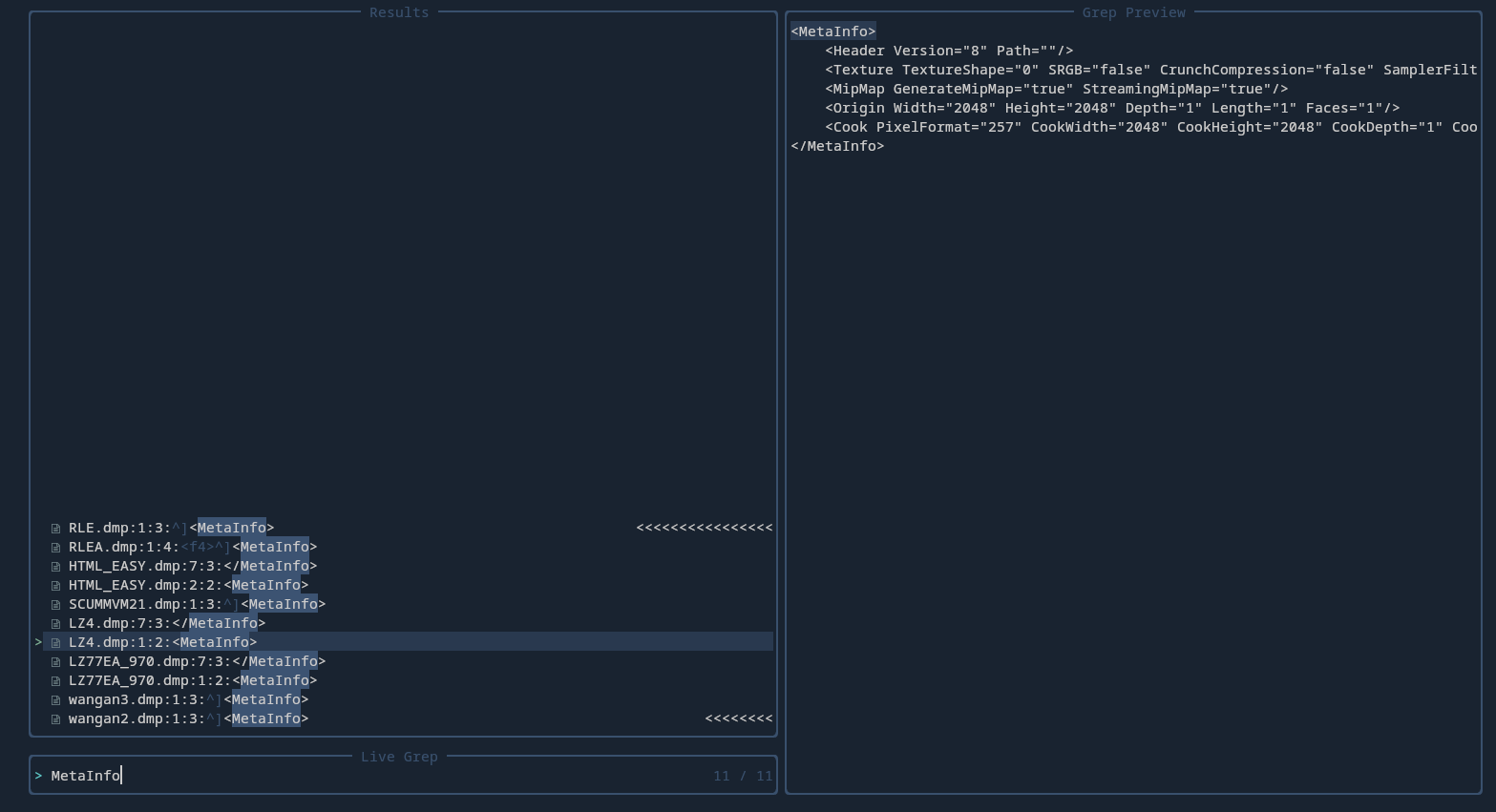Image resolution: width=1496 pixels, height=812 pixels.
Task: Click overflow arrows on RLE.dmp row
Action: coord(705,528)
